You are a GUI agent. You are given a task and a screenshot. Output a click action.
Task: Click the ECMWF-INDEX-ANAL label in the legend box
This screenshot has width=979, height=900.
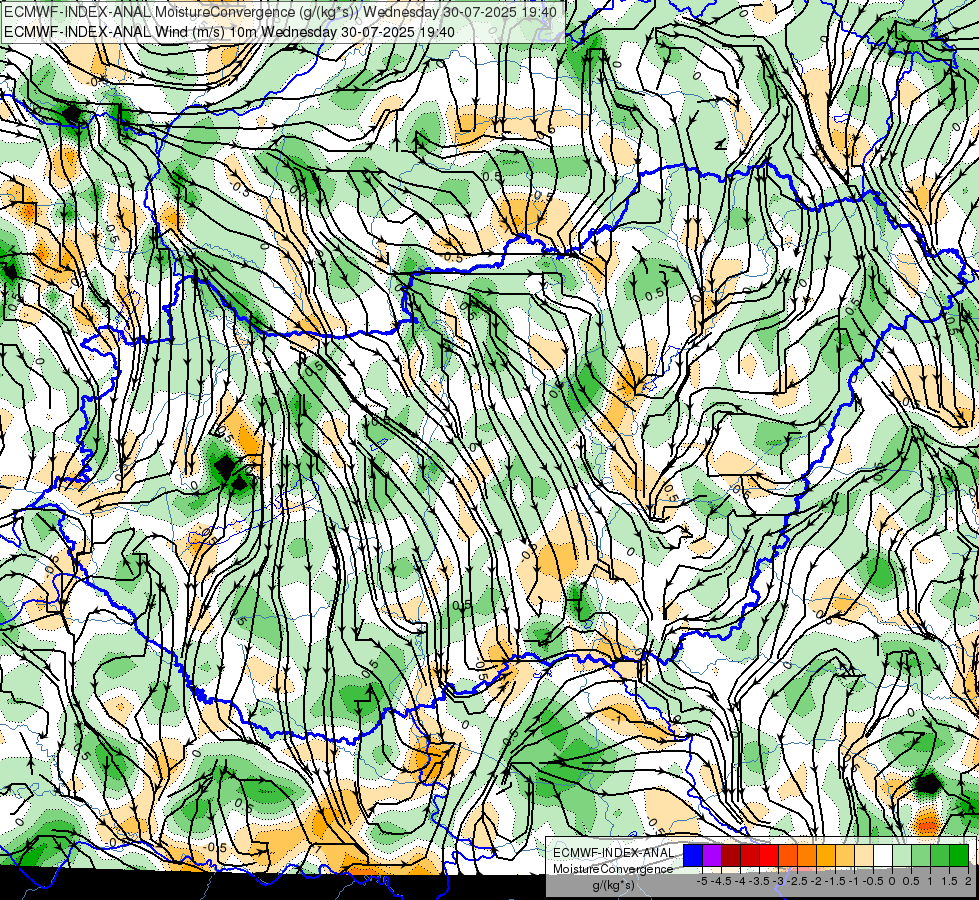613,853
